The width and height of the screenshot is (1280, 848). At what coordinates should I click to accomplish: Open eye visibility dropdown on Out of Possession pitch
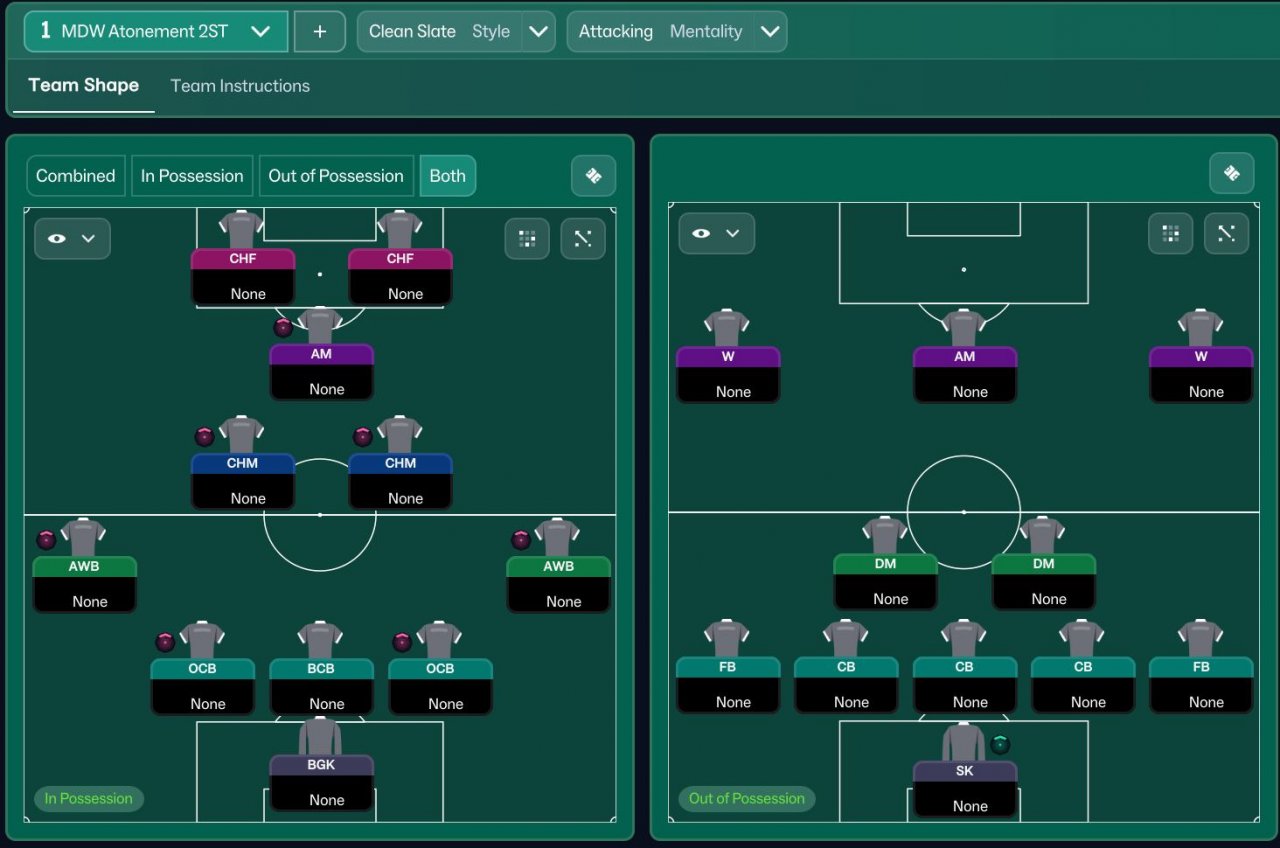717,233
